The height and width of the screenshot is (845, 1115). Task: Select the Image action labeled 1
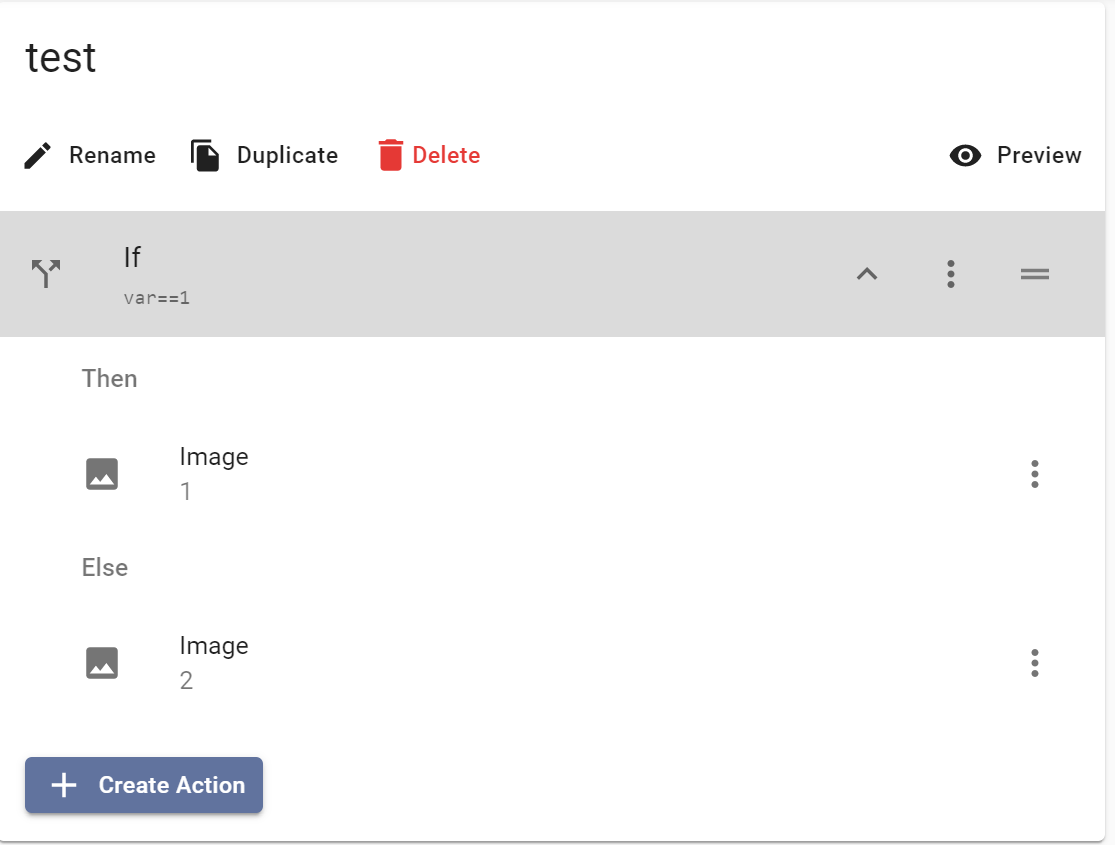(552, 474)
